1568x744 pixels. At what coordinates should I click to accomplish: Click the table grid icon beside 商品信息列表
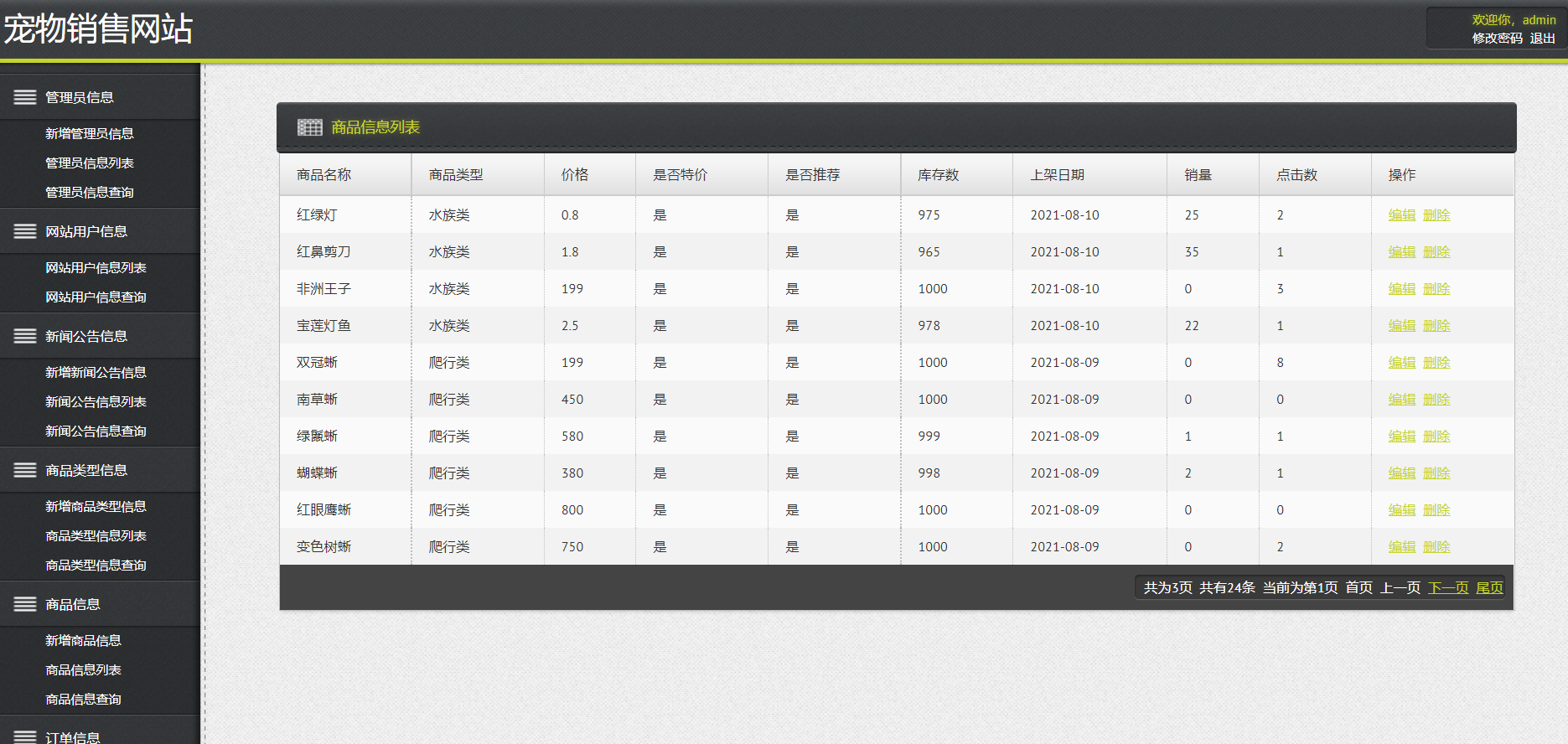tap(309, 127)
